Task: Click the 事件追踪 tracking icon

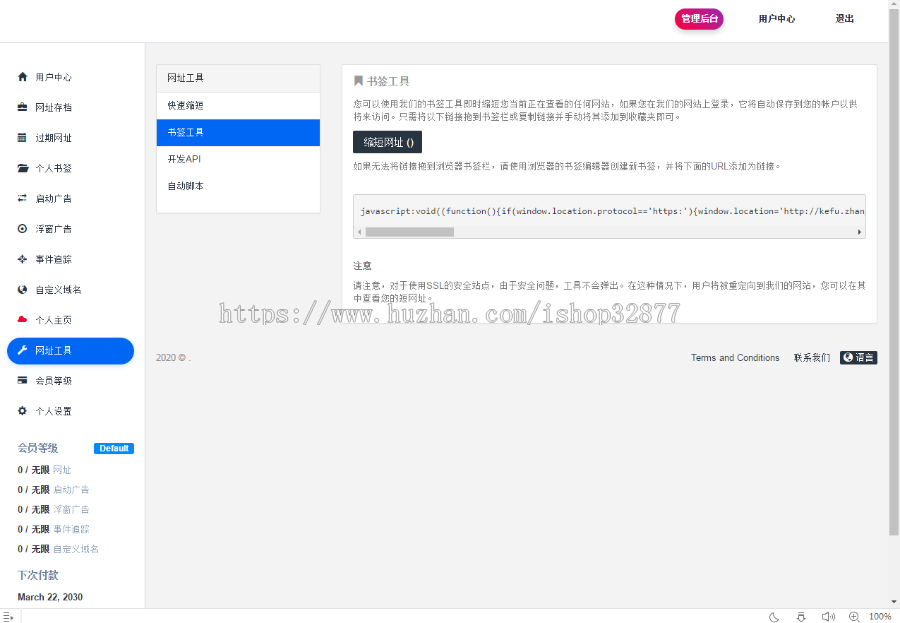Action: click(22, 258)
